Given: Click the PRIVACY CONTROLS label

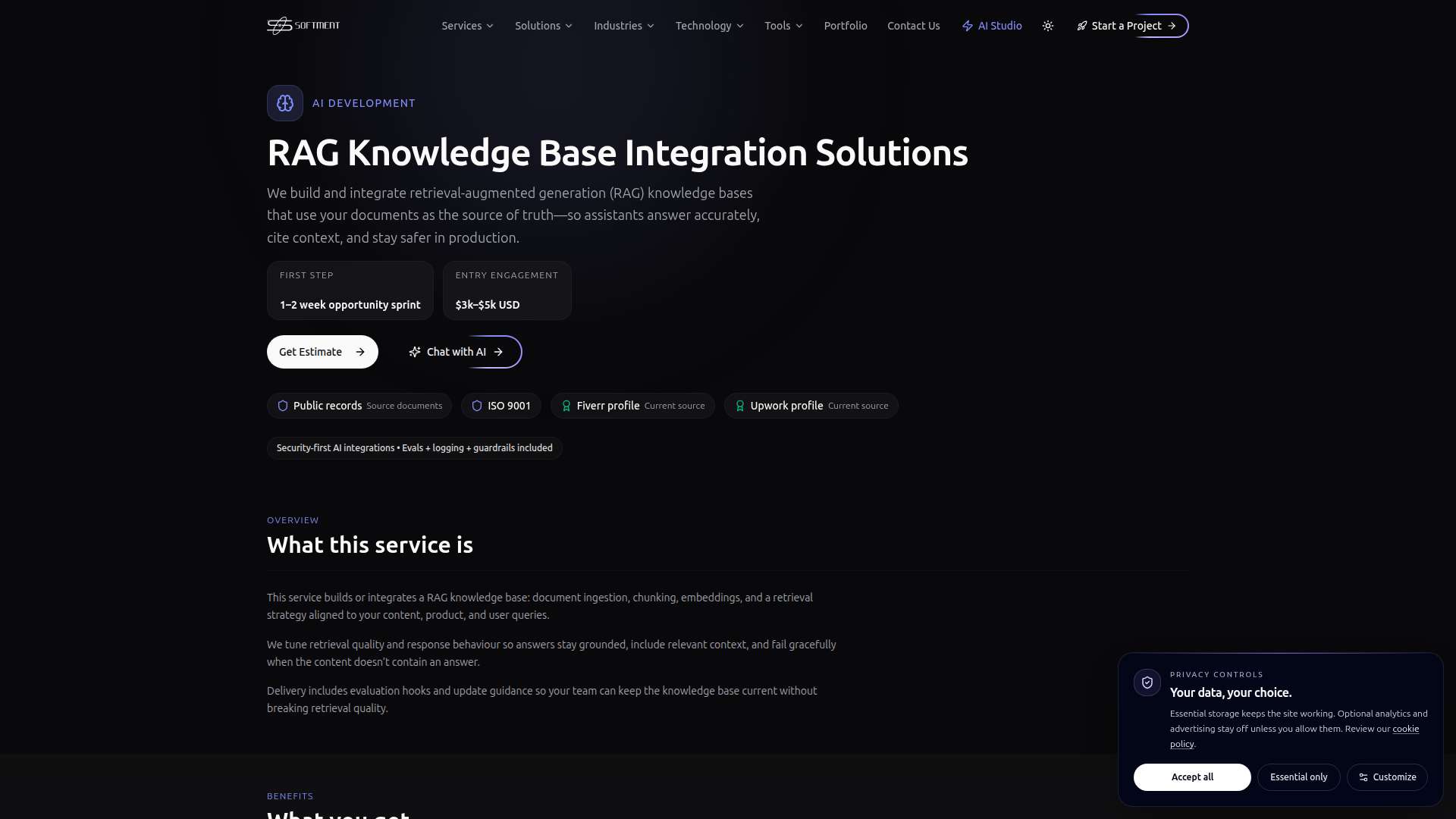Looking at the screenshot, I should [1216, 675].
